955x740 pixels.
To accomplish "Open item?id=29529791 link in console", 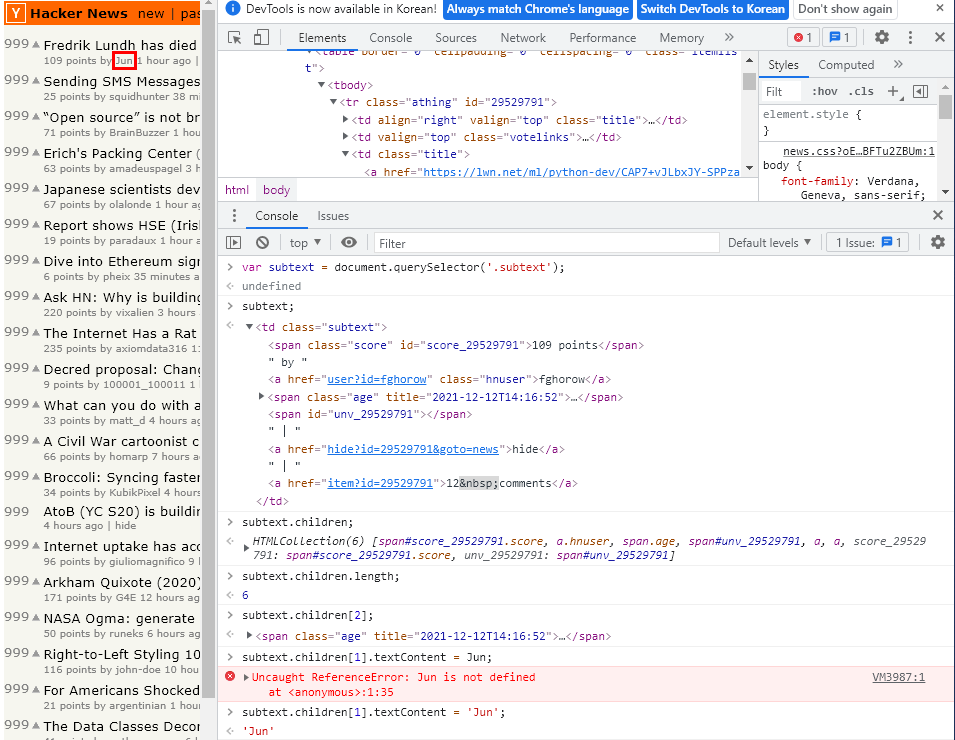I will point(379,483).
